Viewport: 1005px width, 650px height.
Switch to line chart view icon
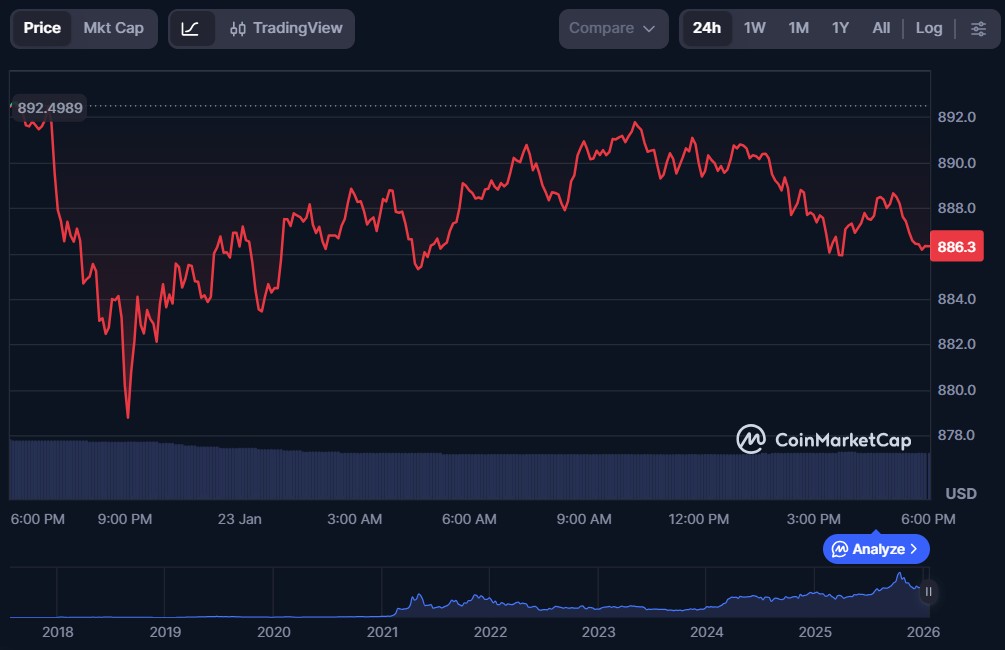click(x=190, y=28)
